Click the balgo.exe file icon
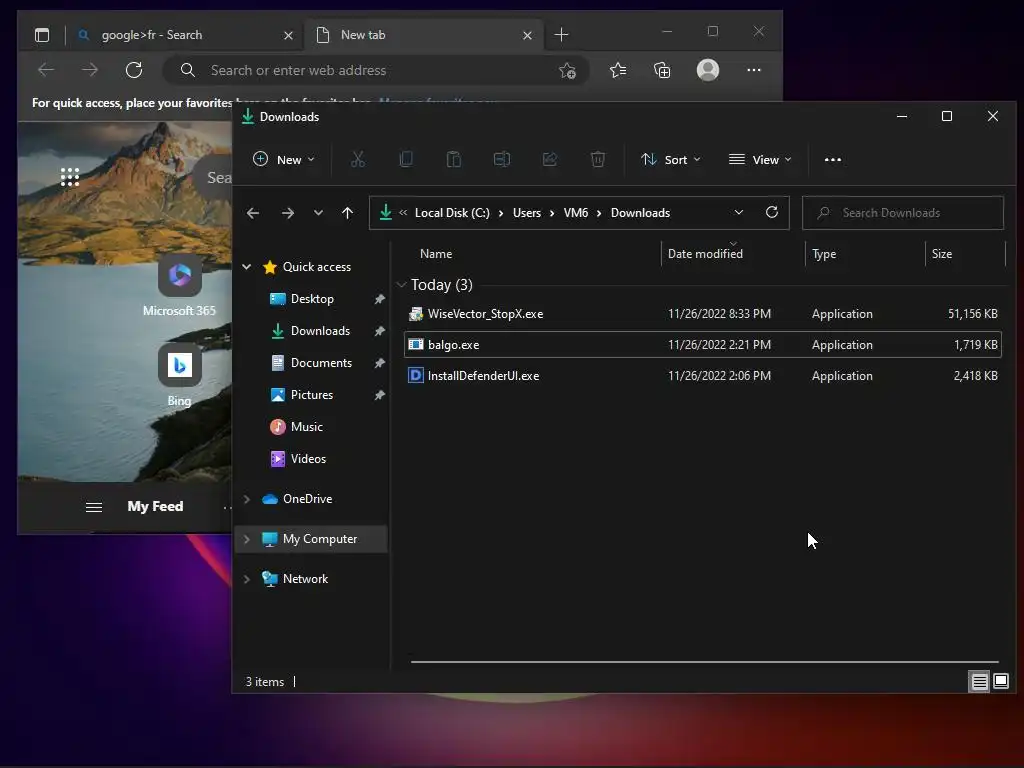Image resolution: width=1024 pixels, height=768 pixels. coord(416,345)
